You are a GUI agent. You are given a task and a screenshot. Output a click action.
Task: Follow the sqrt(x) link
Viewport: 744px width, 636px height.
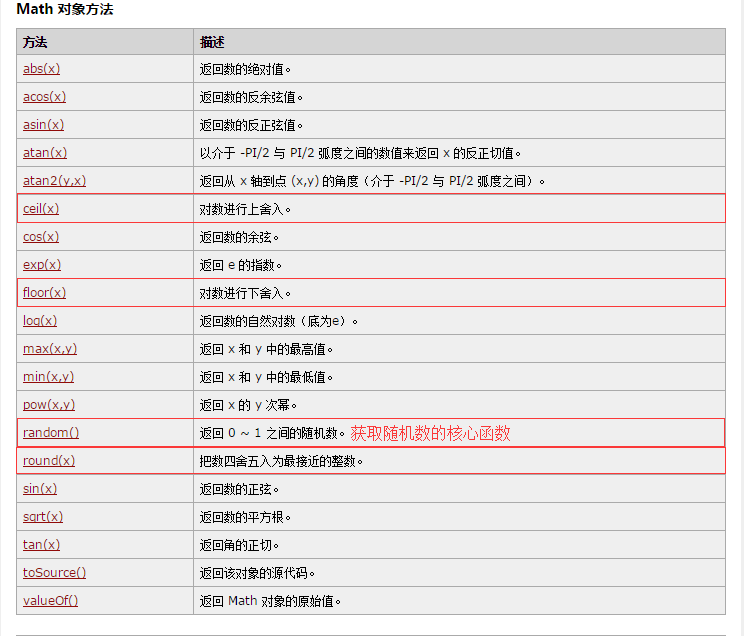pos(43,517)
